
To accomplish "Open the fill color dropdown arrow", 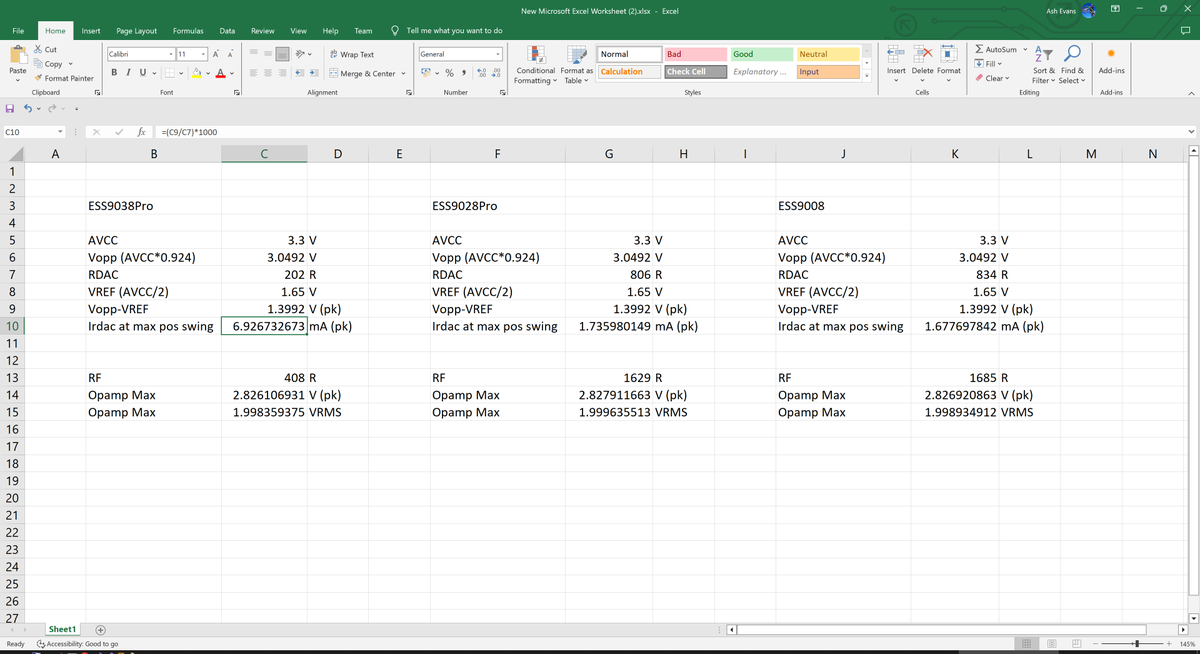I will tap(209, 73).
